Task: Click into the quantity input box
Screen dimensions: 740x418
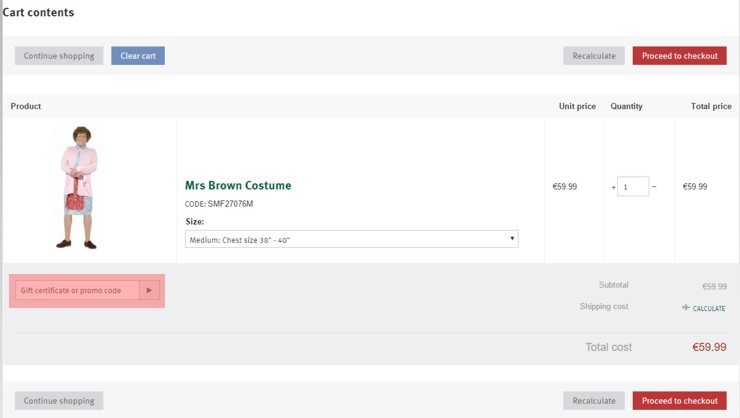Action: 633,186
